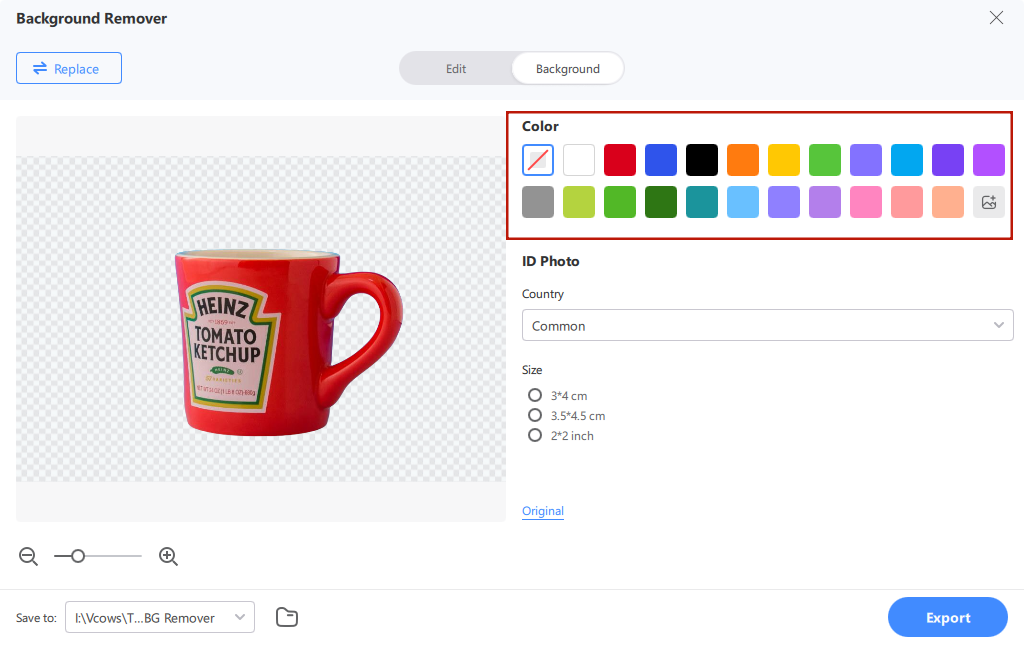Choose the peach orange swatch
Screen dimensions: 1024x645
coord(948,202)
